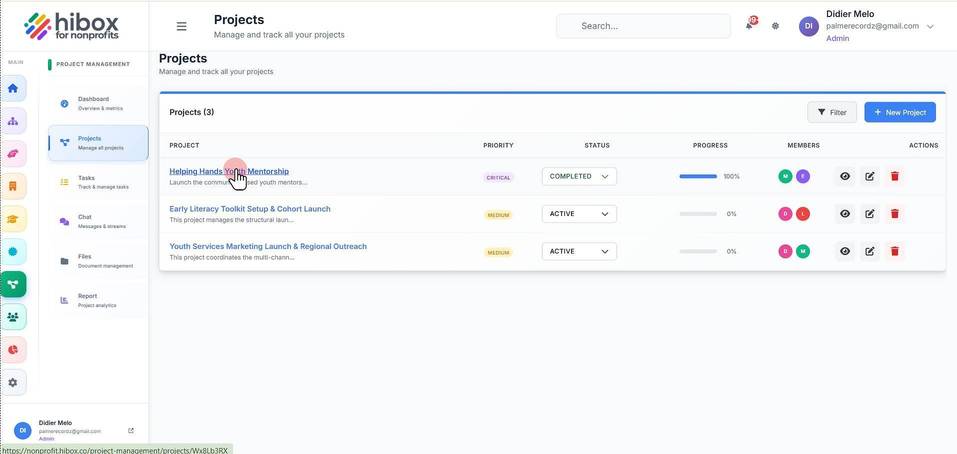Open the pink handshake sidebar icon

coord(13,154)
